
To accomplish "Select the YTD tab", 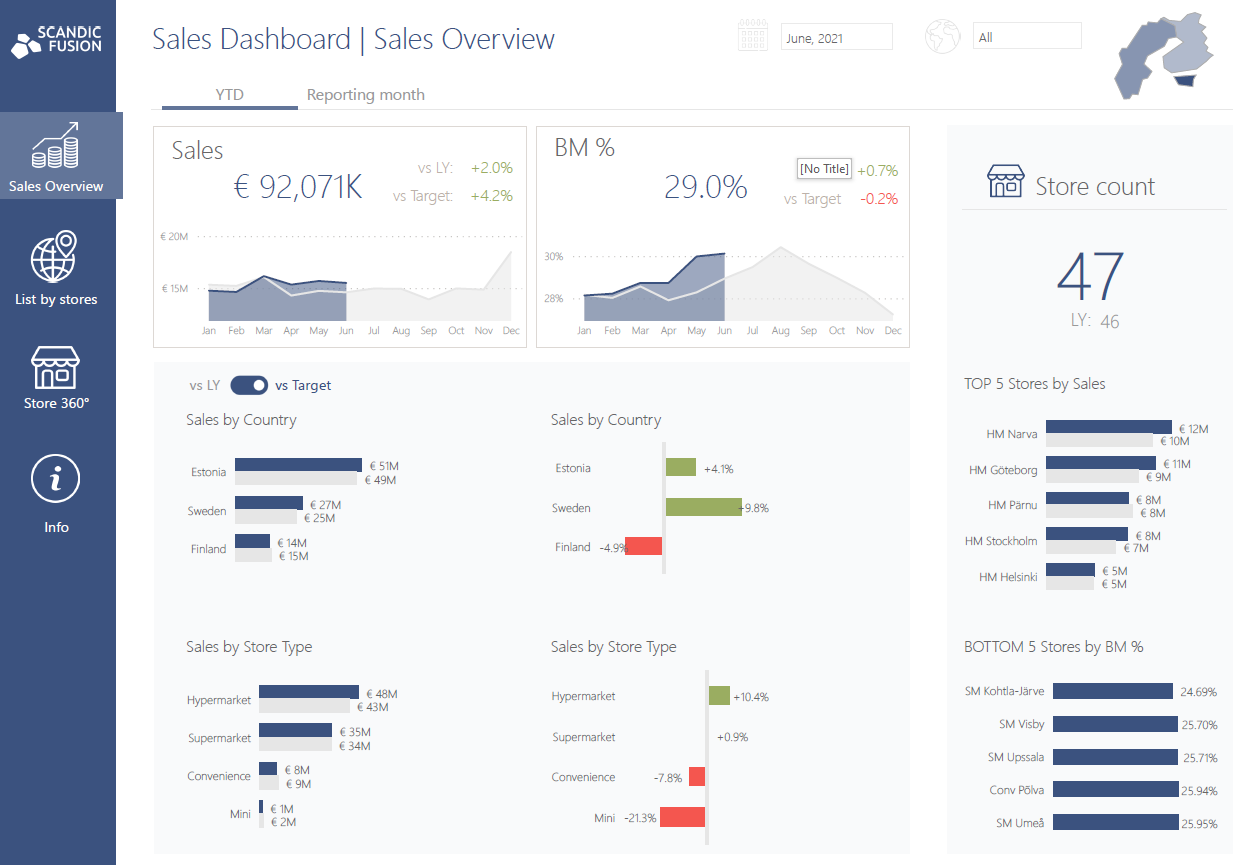I will tap(229, 94).
